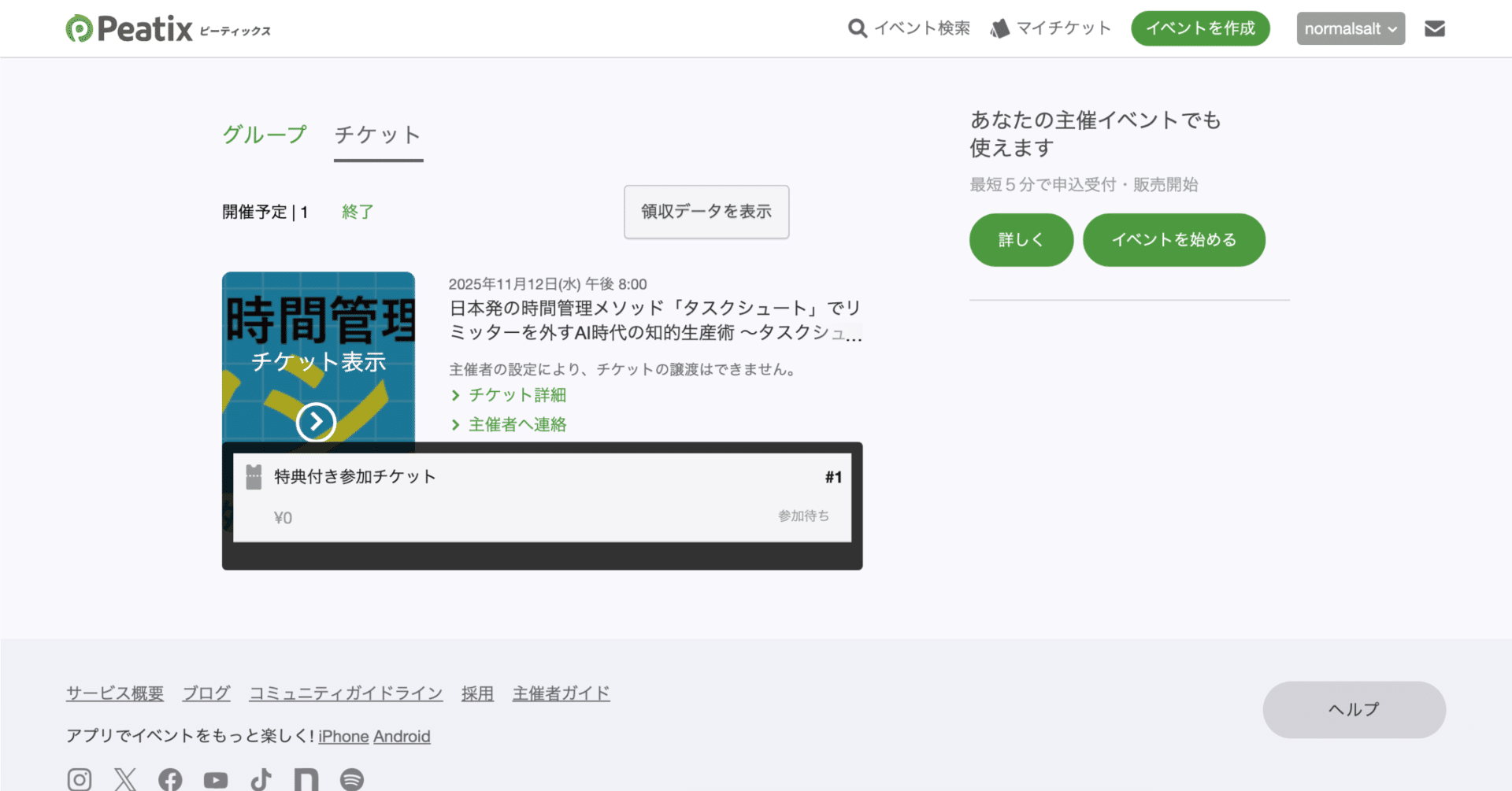
Task: Open event search via magnifier icon
Action: [857, 28]
